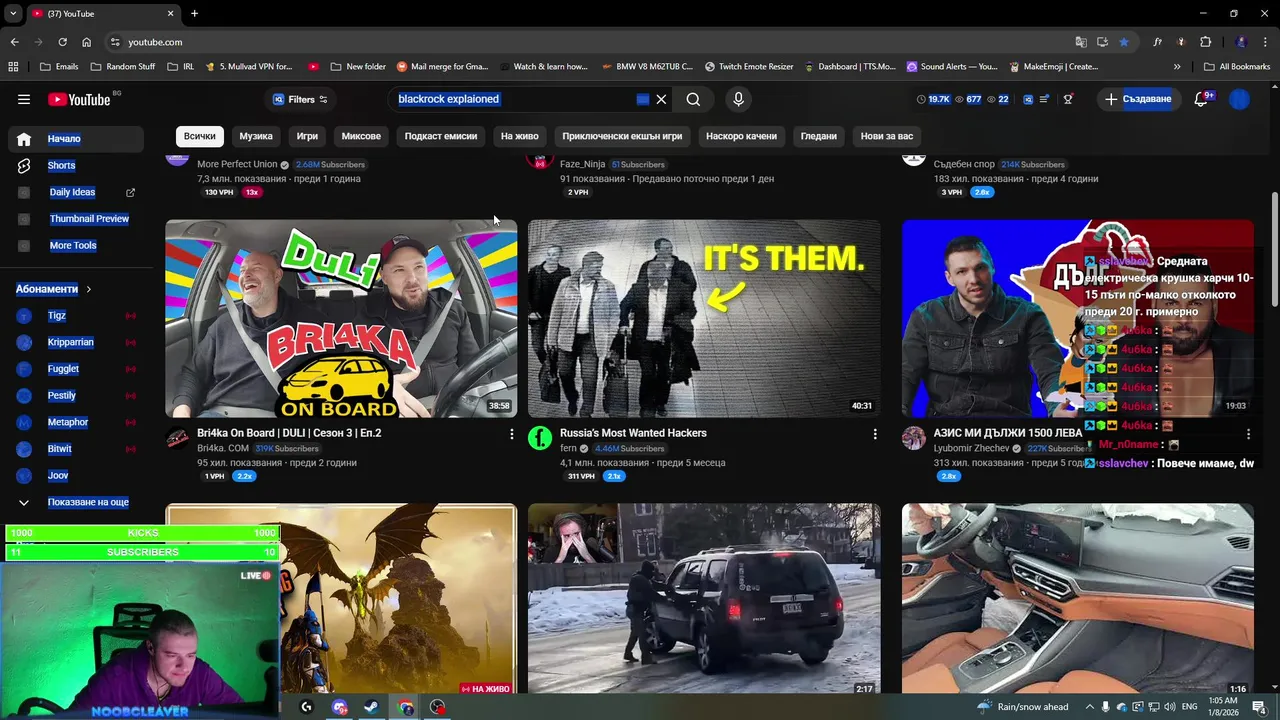Image resolution: width=1280 pixels, height=720 pixels.
Task: Open Steam from the taskbar
Action: [370, 707]
